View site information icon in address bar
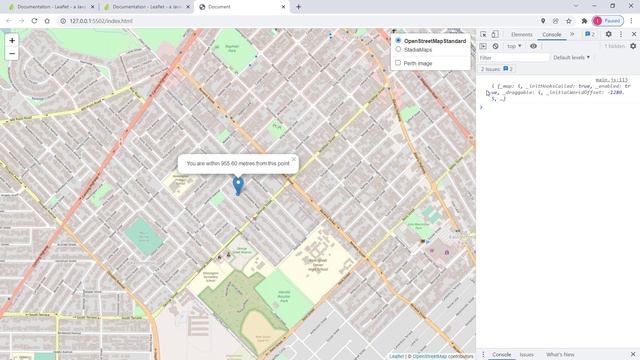The height and width of the screenshot is (360, 640). click(x=63, y=21)
